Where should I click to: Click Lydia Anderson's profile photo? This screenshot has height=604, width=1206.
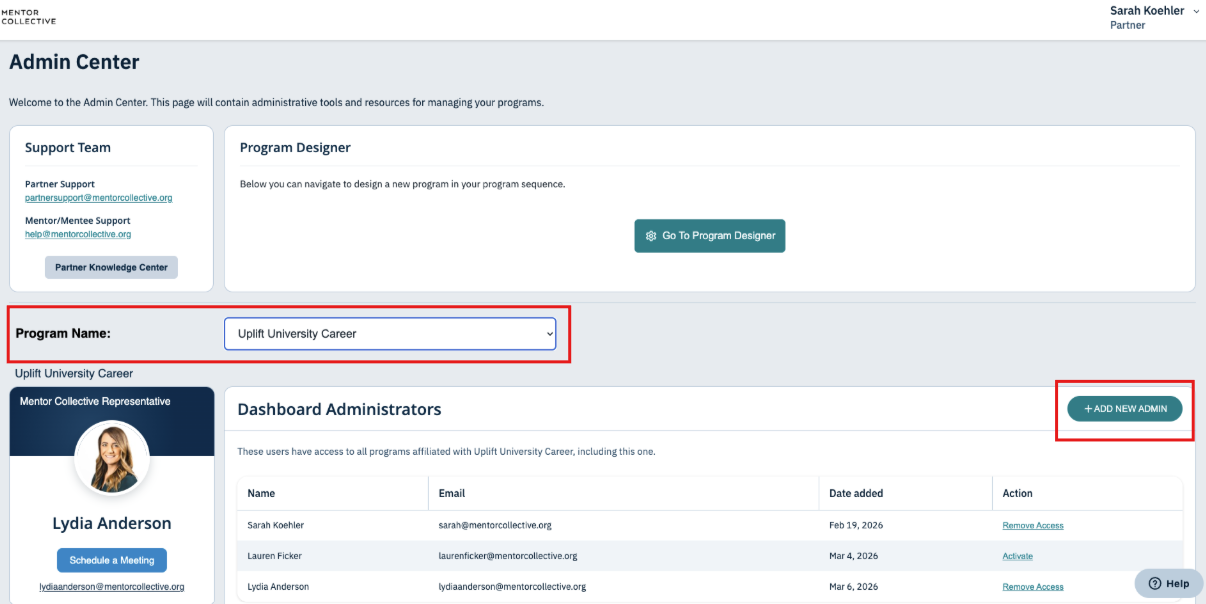point(112,457)
